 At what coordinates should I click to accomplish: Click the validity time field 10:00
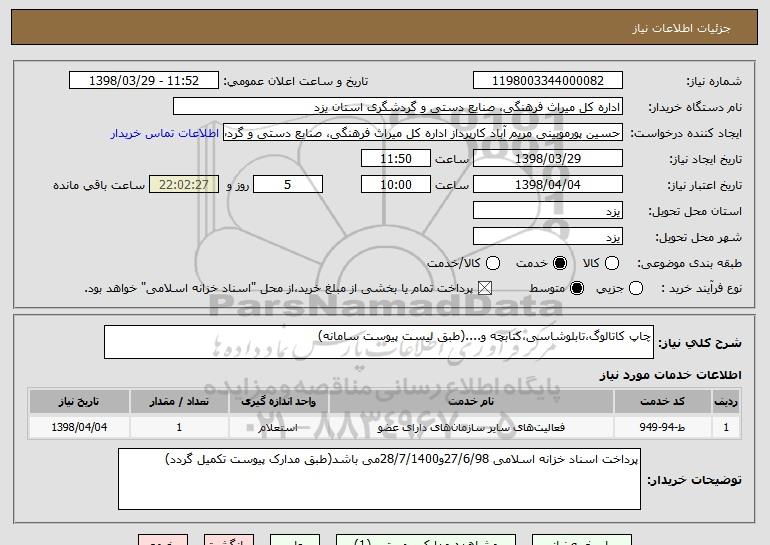click(x=396, y=185)
